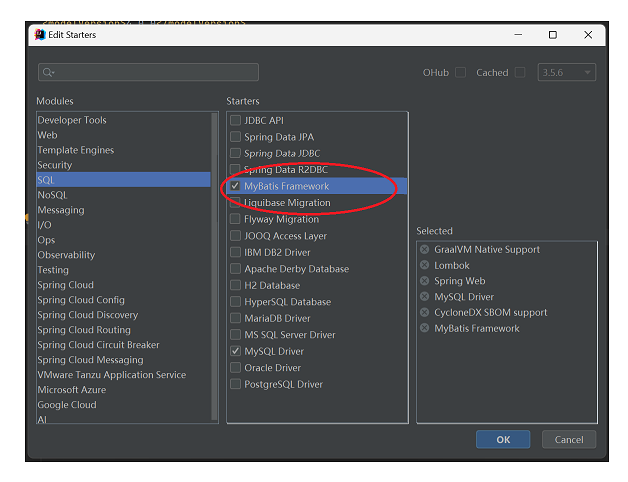Select the SQL module
Image resolution: width=628 pixels, height=482 pixels.
coord(123,180)
